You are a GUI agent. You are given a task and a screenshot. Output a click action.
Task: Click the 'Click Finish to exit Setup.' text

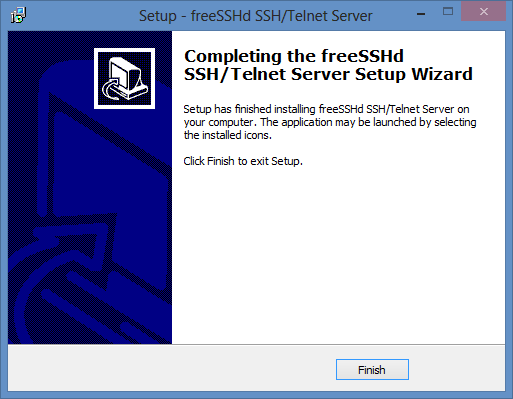(243, 161)
